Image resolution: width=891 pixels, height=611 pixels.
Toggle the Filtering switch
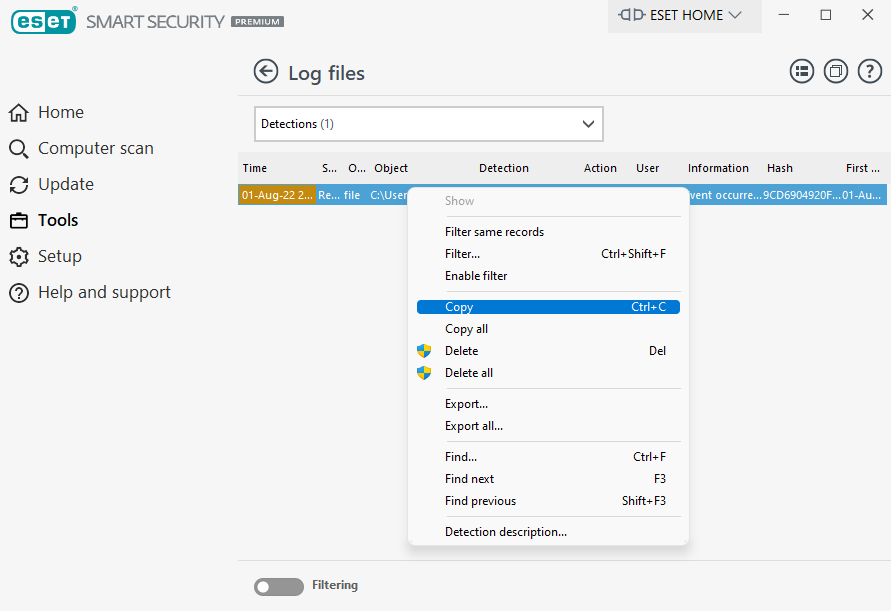279,587
